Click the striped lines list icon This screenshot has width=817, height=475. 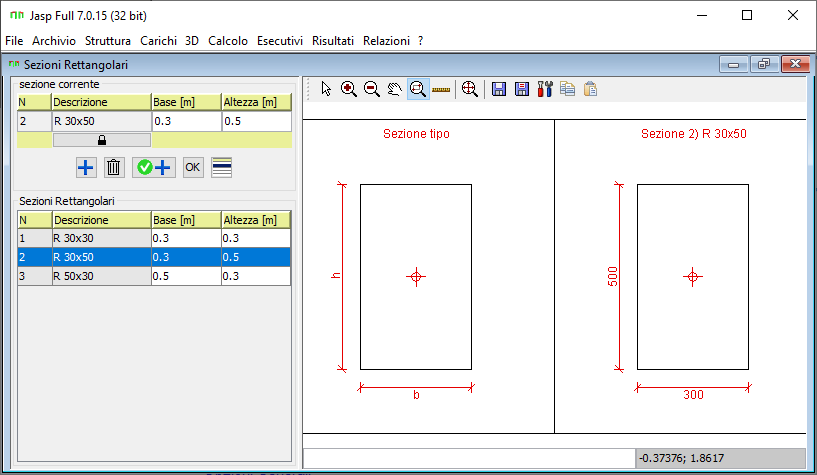[221, 167]
